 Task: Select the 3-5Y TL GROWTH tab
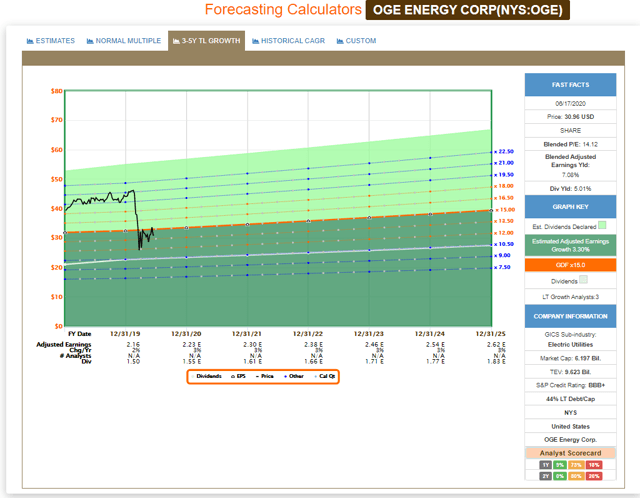pos(207,41)
